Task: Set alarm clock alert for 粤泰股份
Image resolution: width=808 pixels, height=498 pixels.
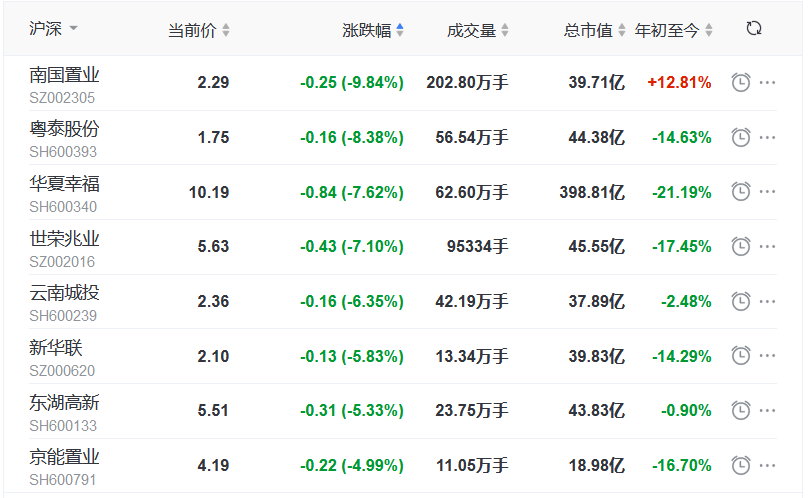Action: [x=741, y=137]
